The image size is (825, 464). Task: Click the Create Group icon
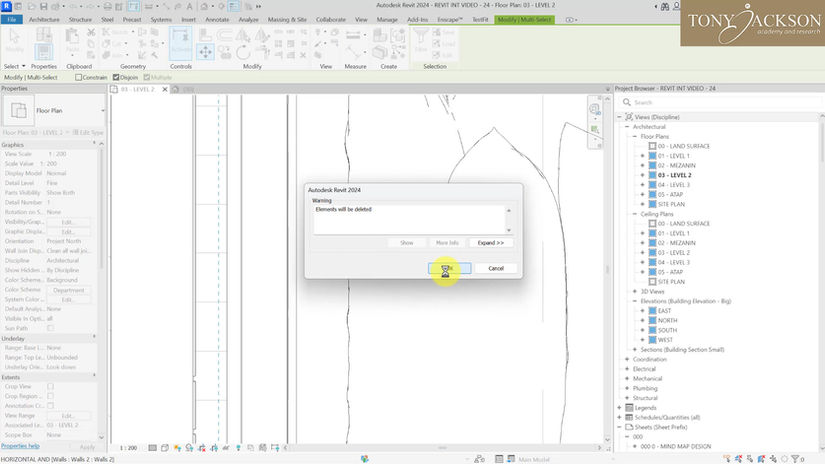pyautogui.click(x=398, y=36)
